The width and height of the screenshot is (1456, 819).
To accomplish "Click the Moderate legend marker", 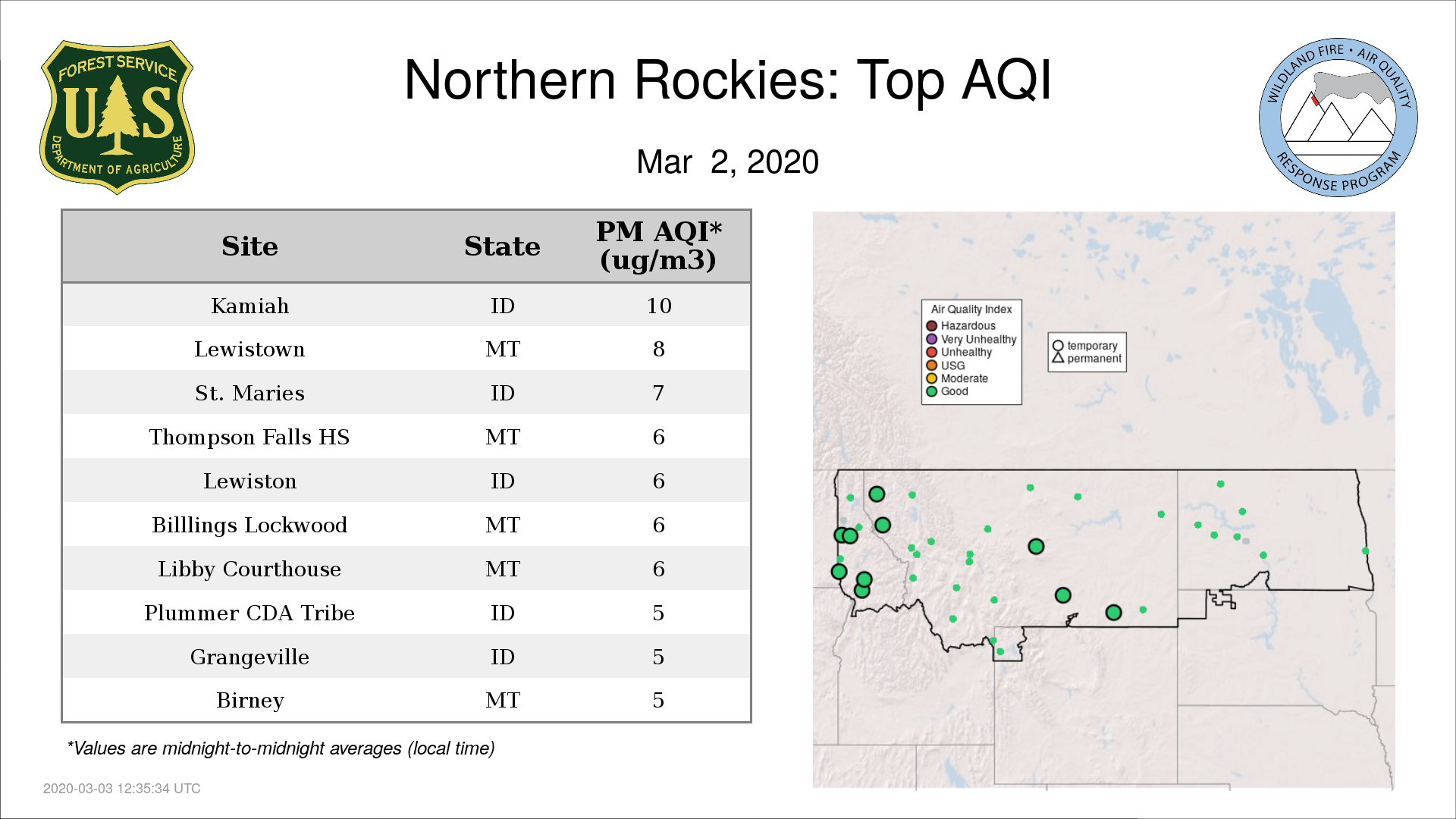I will point(931,378).
